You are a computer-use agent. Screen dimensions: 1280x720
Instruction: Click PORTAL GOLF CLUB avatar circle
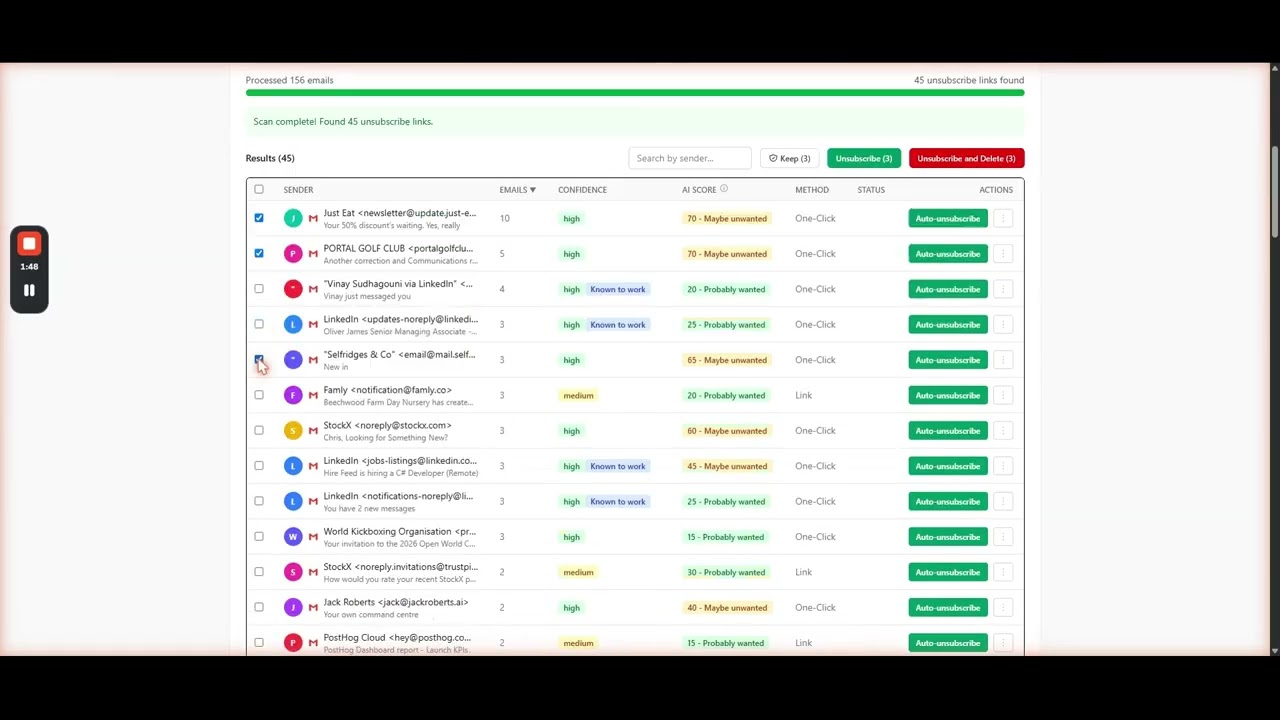point(292,254)
